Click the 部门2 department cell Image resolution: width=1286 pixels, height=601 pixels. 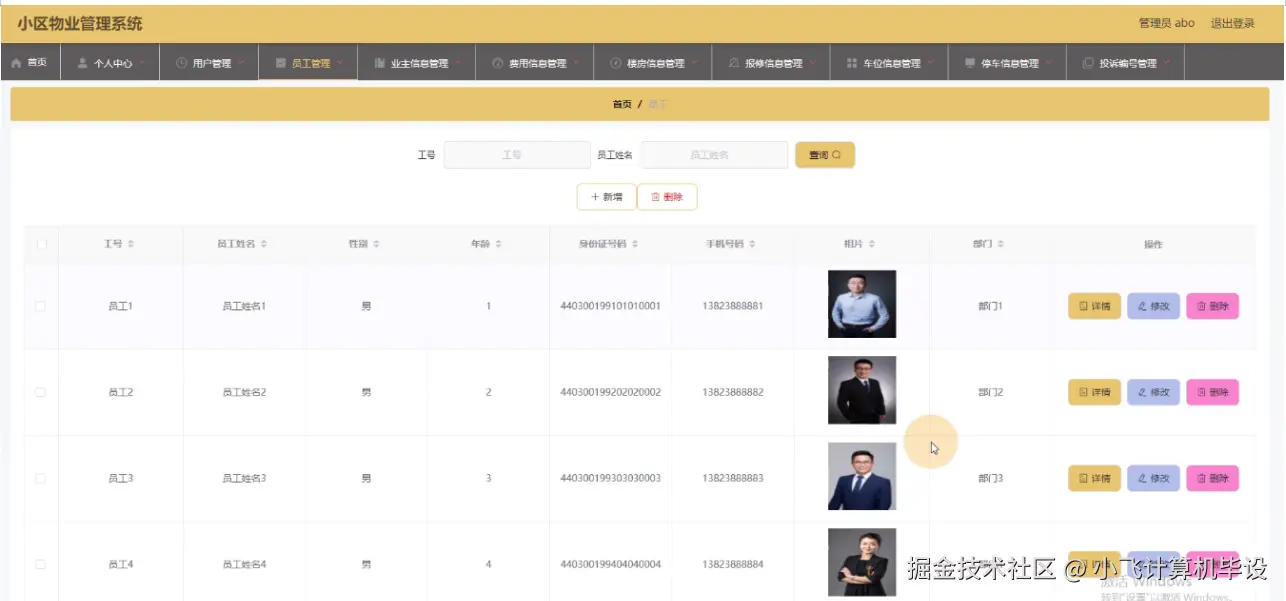pos(990,392)
